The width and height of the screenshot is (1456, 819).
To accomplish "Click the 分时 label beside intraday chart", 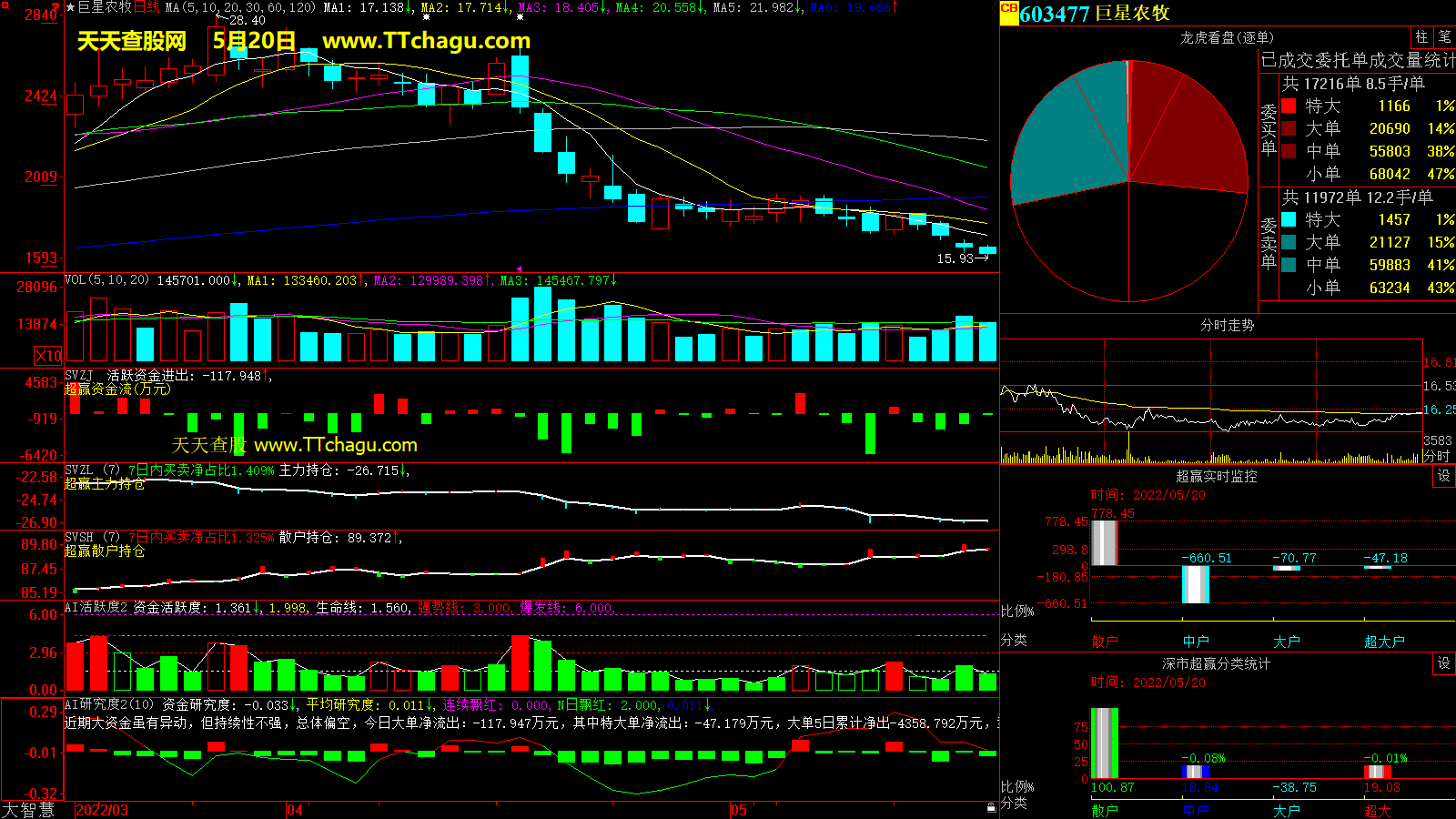I will 1436,456.
